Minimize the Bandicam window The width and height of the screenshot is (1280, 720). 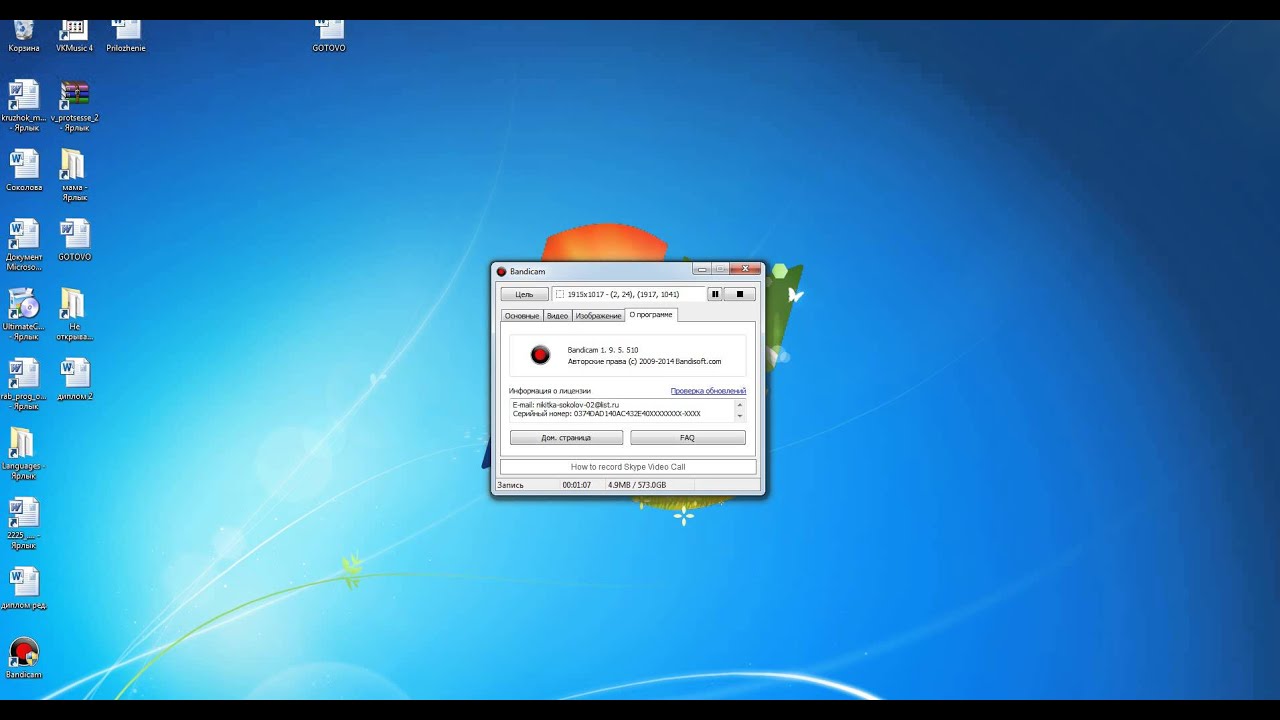pos(702,269)
